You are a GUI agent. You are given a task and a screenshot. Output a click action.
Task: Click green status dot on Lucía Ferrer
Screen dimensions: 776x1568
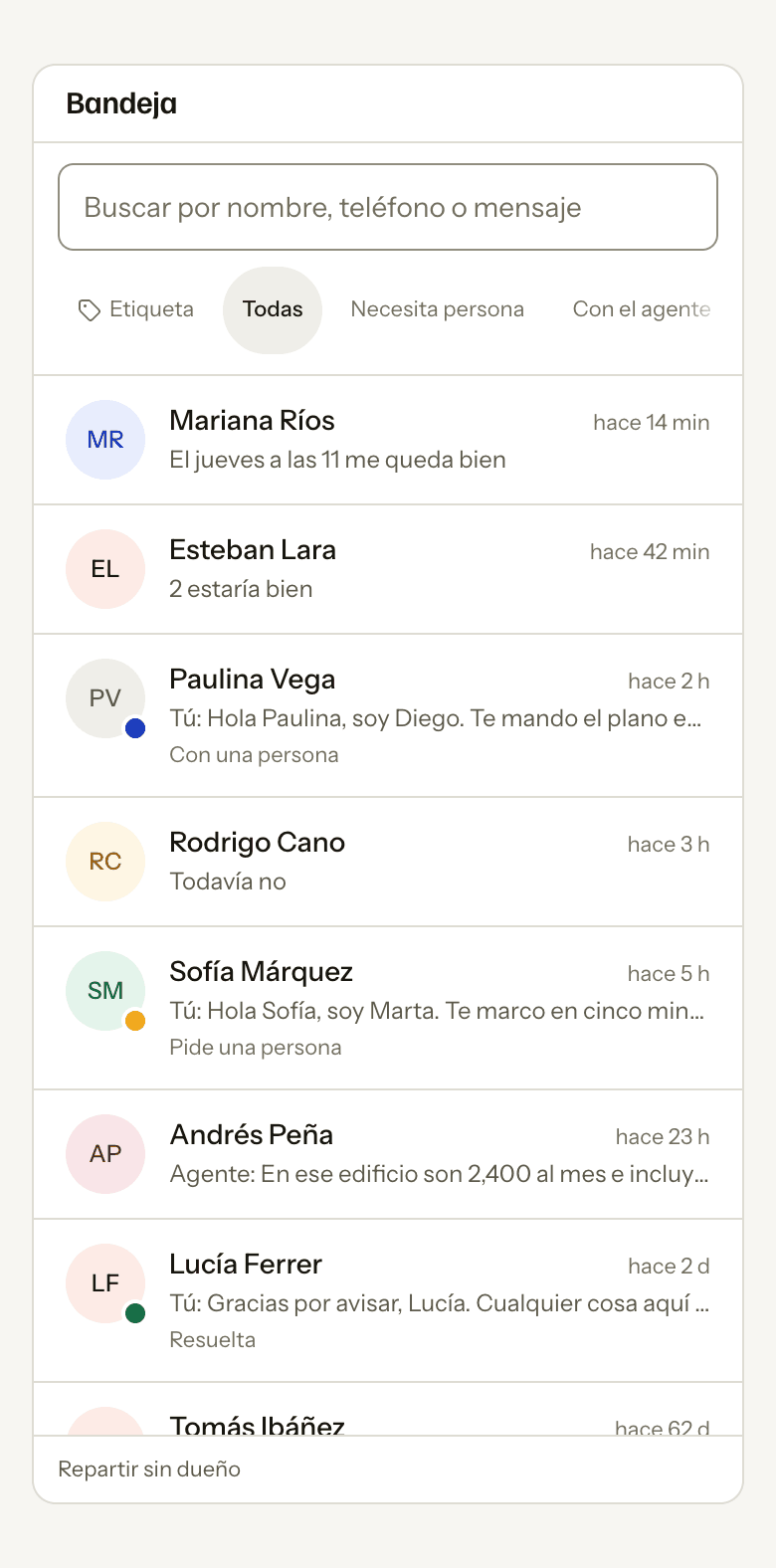[x=135, y=1313]
